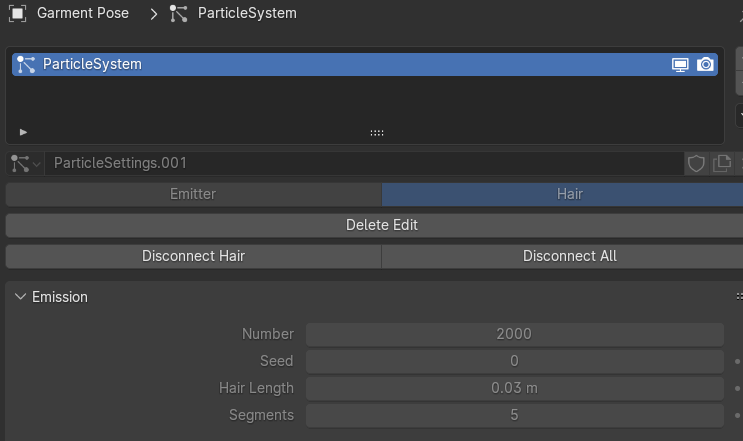The width and height of the screenshot is (743, 441).
Task: Click the particle icon in the ParticleSystem list row
Action: 26,64
